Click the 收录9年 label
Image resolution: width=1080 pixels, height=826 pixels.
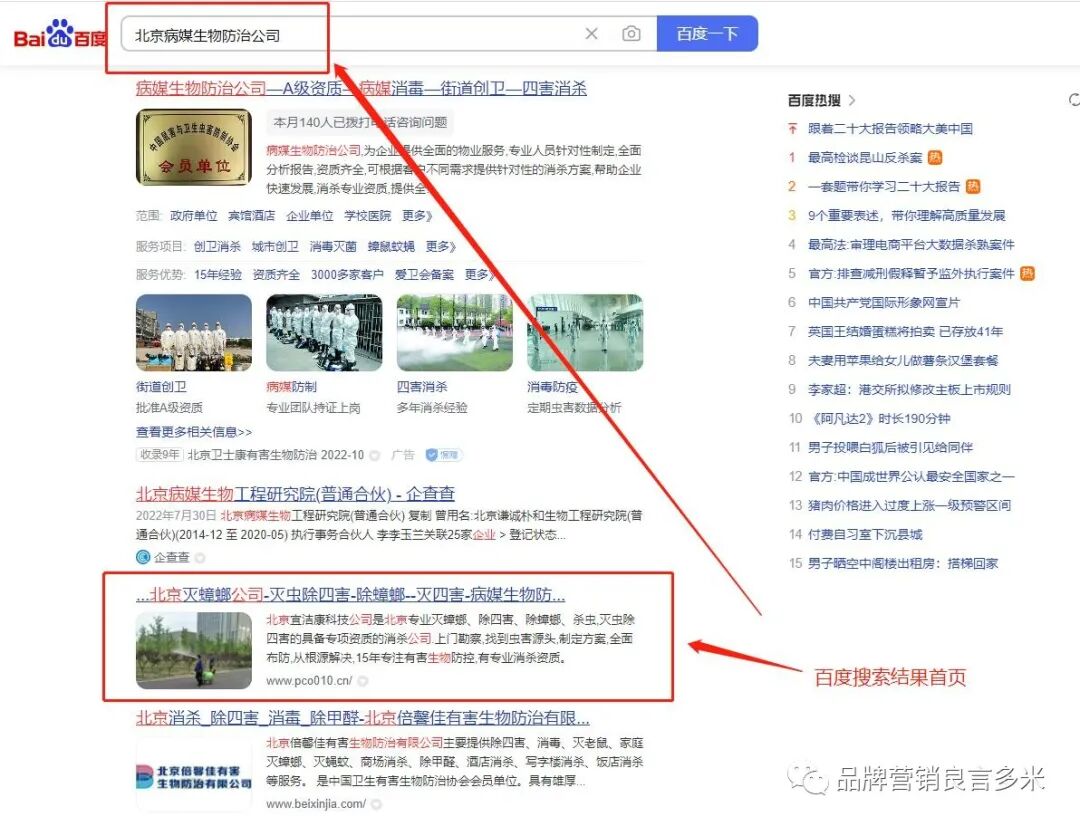pos(159,455)
